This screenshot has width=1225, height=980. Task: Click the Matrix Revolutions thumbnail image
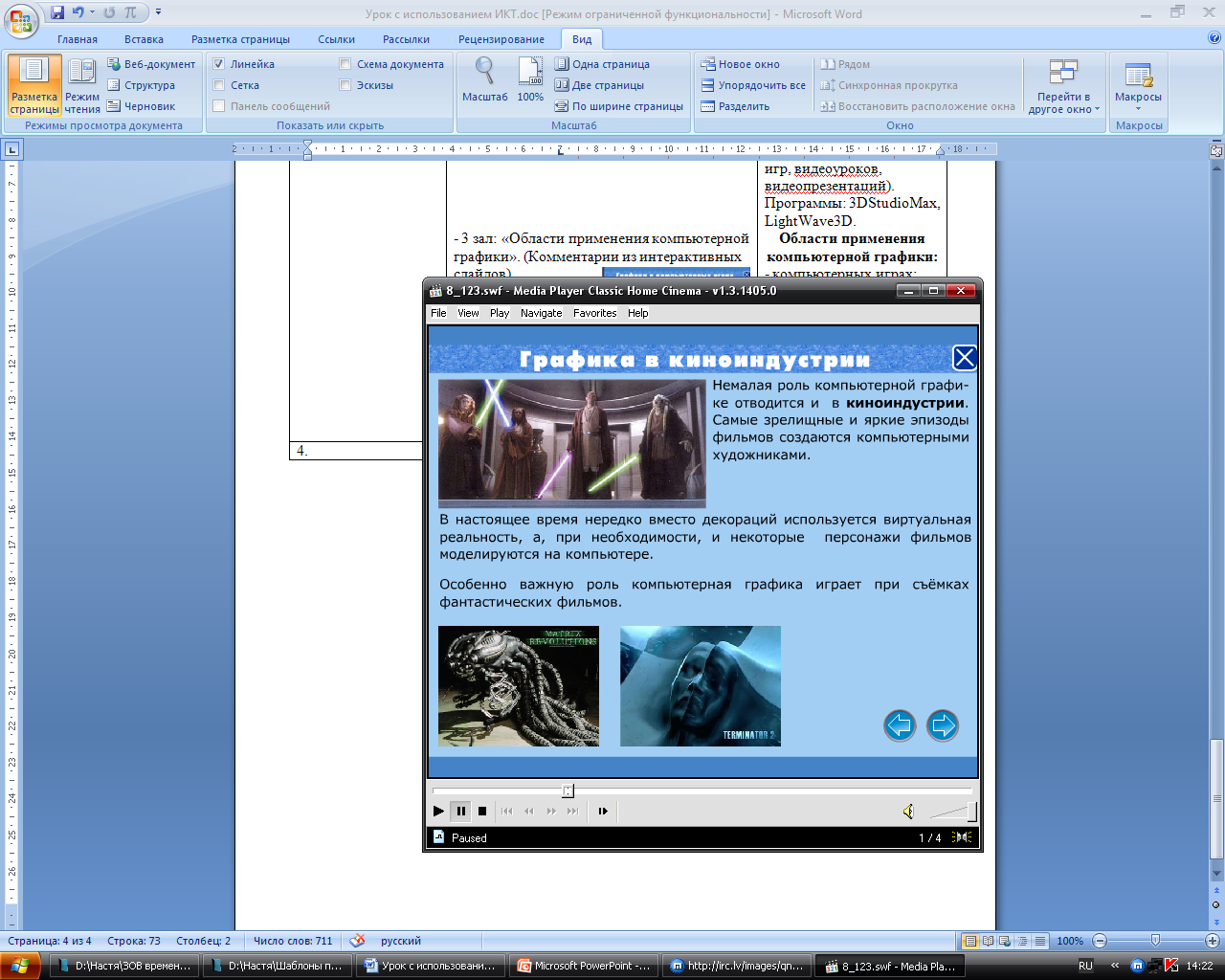click(519, 686)
